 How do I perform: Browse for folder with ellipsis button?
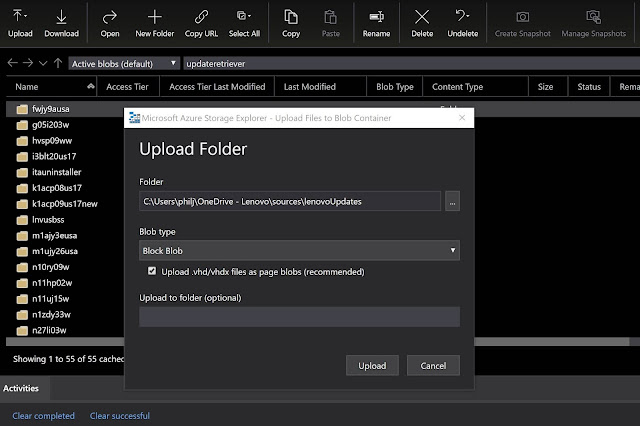tap(452, 201)
